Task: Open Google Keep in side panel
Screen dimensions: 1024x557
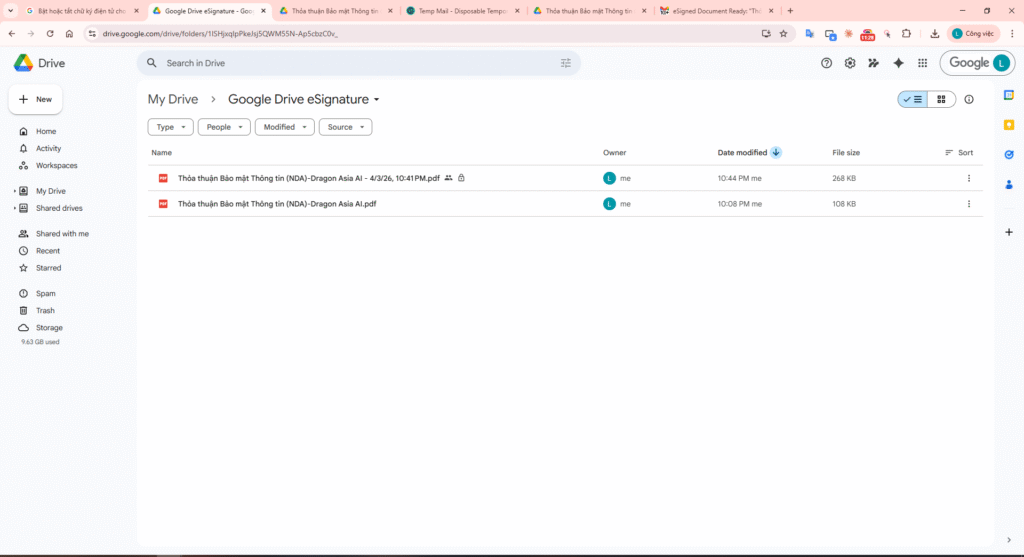Action: click(x=1009, y=125)
